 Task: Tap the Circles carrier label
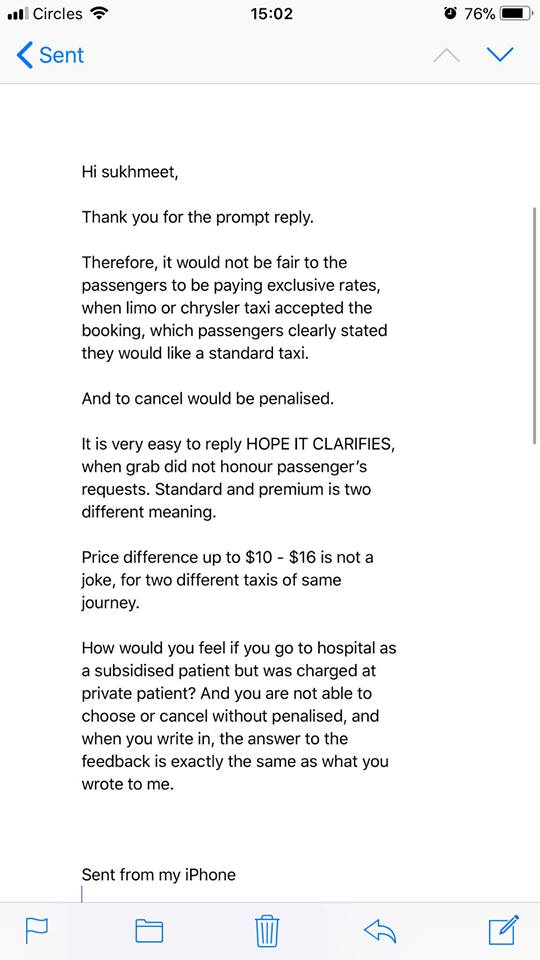pyautogui.click(x=58, y=13)
